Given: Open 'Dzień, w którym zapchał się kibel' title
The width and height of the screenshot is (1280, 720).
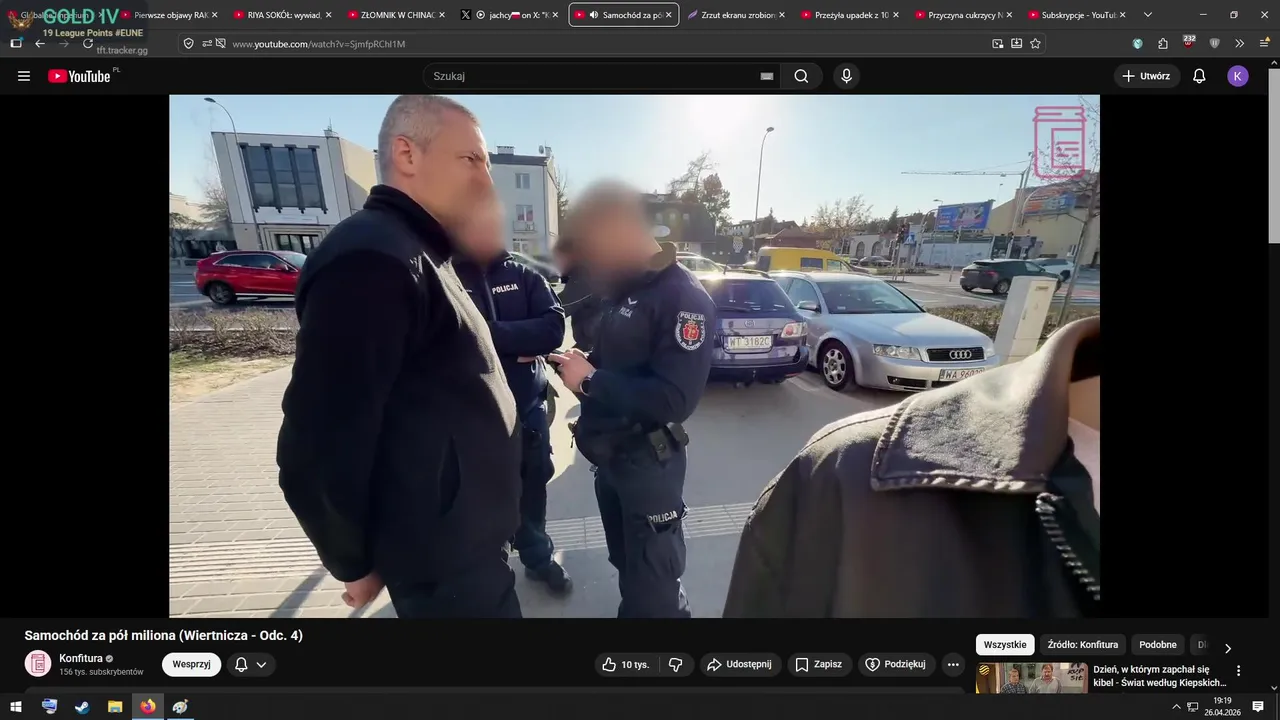Looking at the screenshot, I should point(1158,676).
